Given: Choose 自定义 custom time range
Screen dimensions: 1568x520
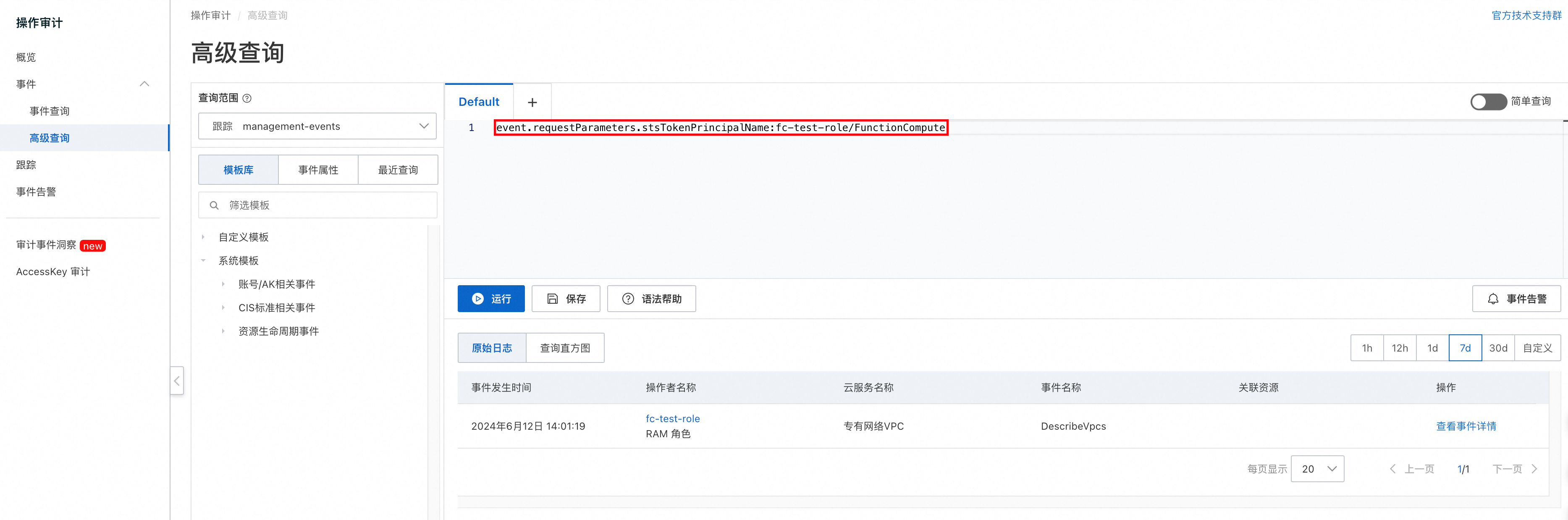Looking at the screenshot, I should [x=1538, y=348].
